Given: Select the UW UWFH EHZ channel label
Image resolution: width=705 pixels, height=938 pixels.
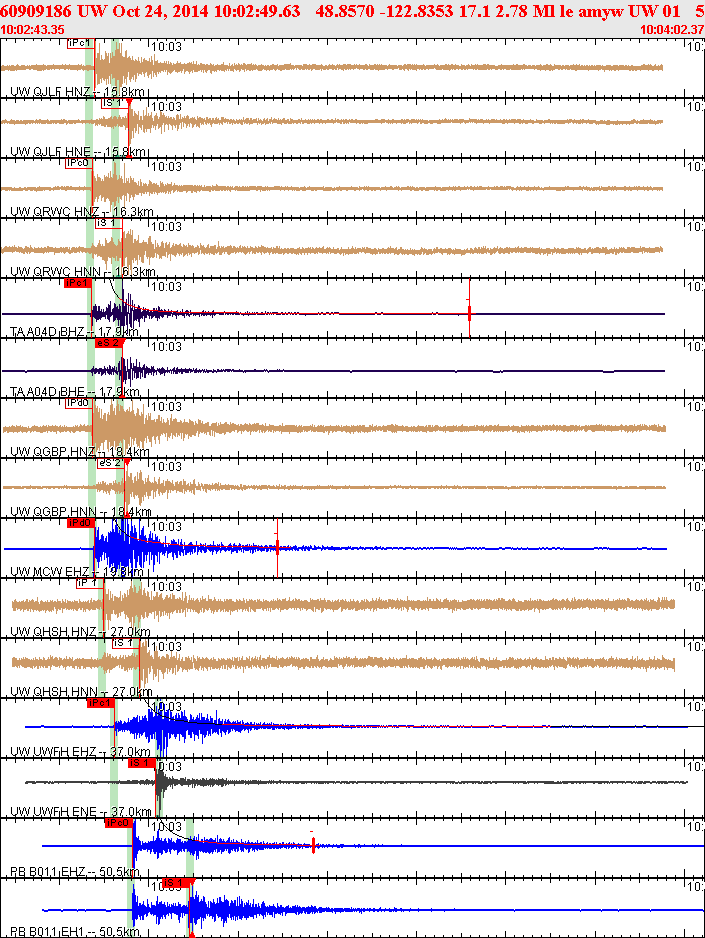Looking at the screenshot, I should coord(80,751).
